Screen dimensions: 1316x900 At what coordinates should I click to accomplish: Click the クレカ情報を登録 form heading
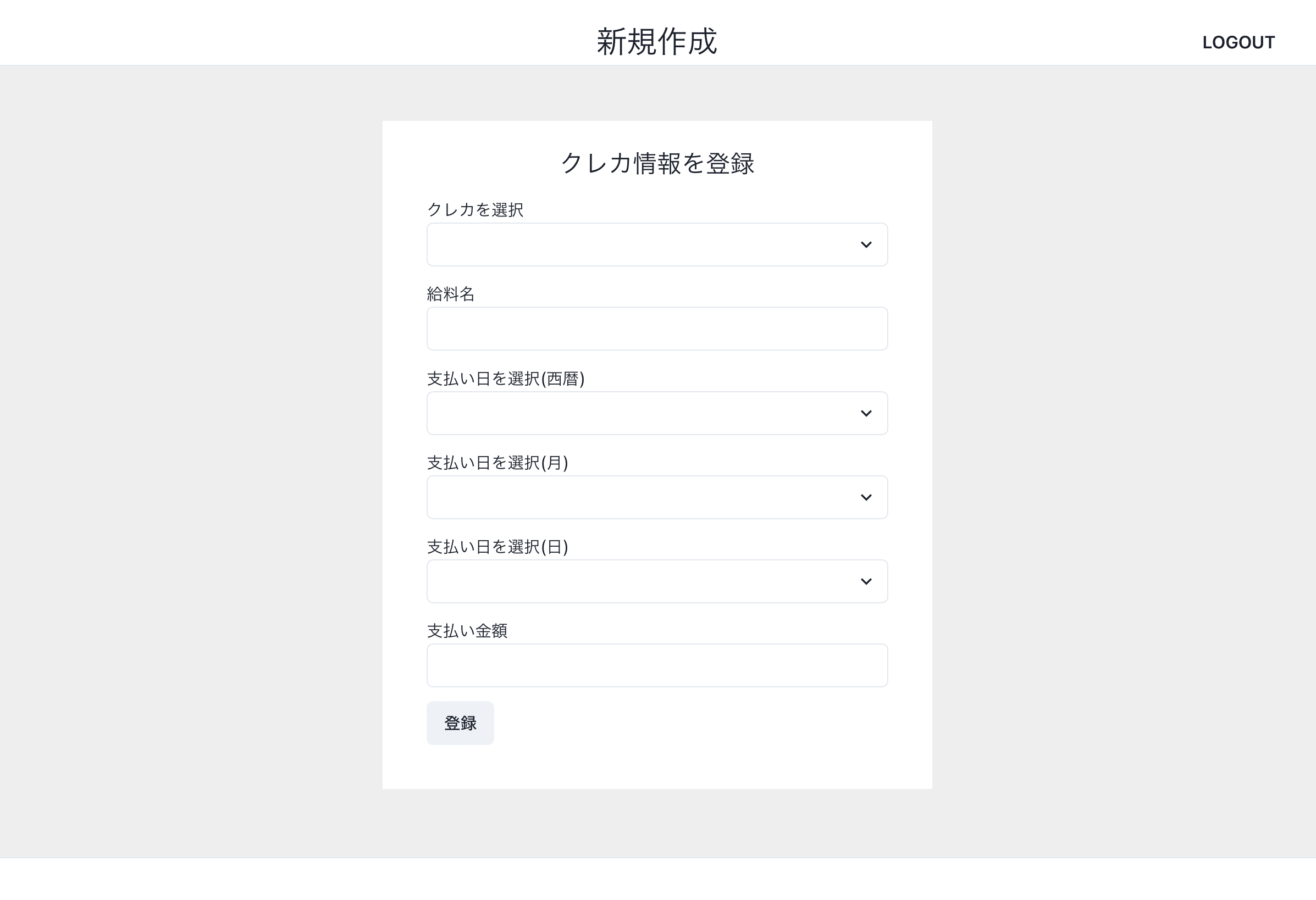click(657, 164)
